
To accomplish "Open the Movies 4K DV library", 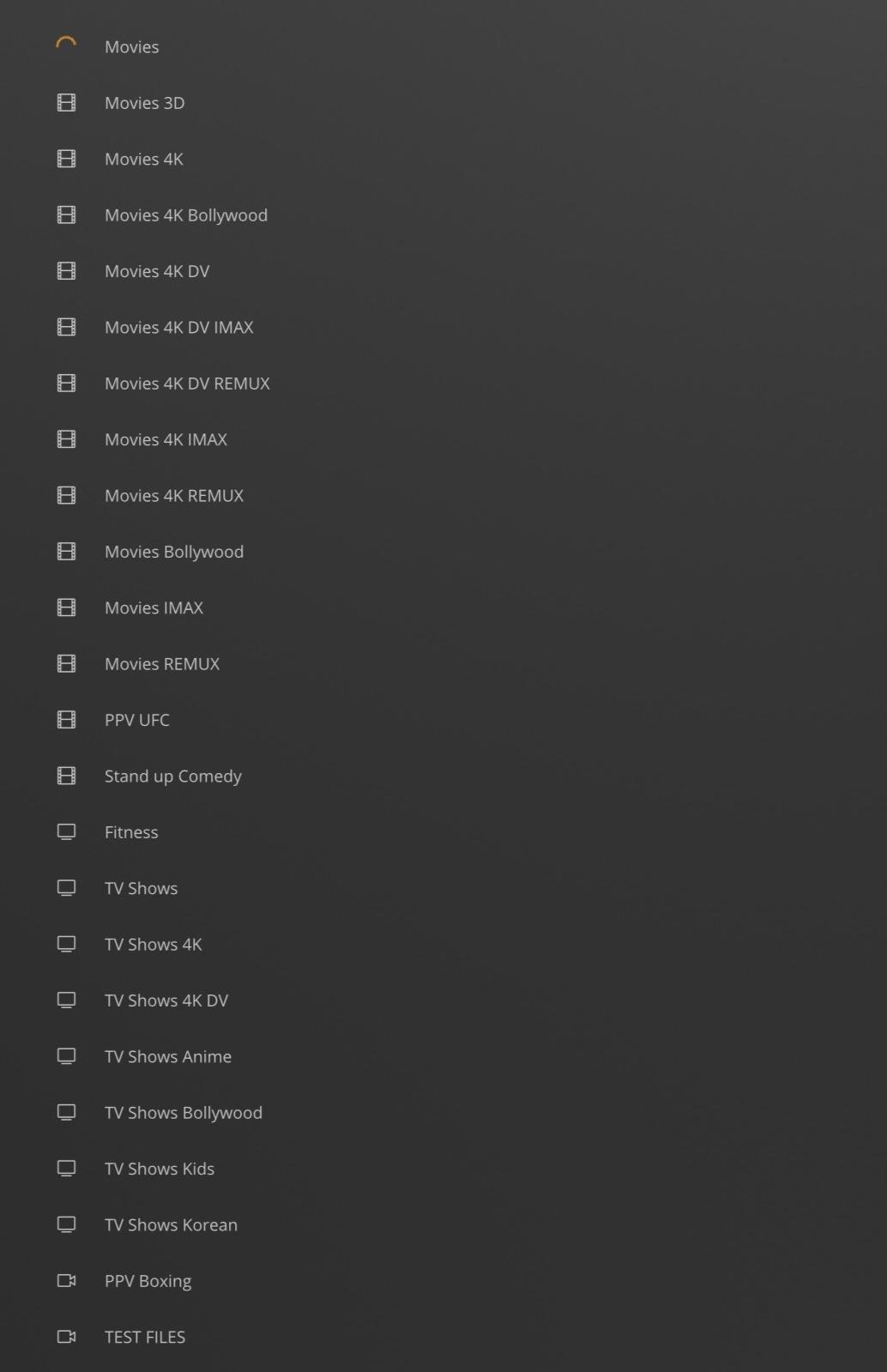I will pyautogui.click(x=157, y=271).
